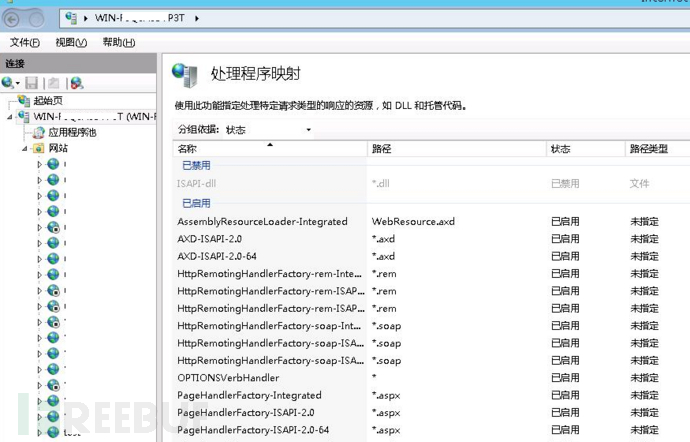
Task: Click the WebResource.axd path cell
Action: 413,221
